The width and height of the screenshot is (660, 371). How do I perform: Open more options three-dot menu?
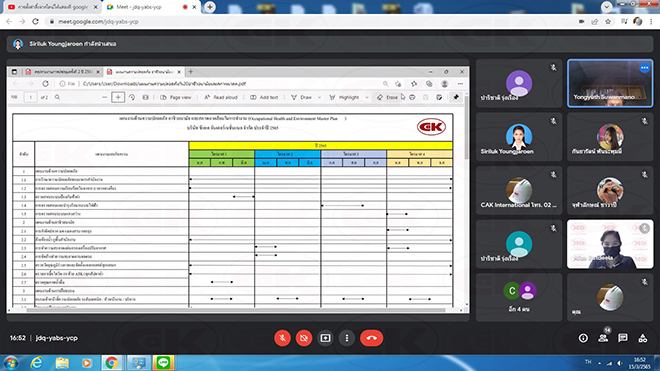347,338
